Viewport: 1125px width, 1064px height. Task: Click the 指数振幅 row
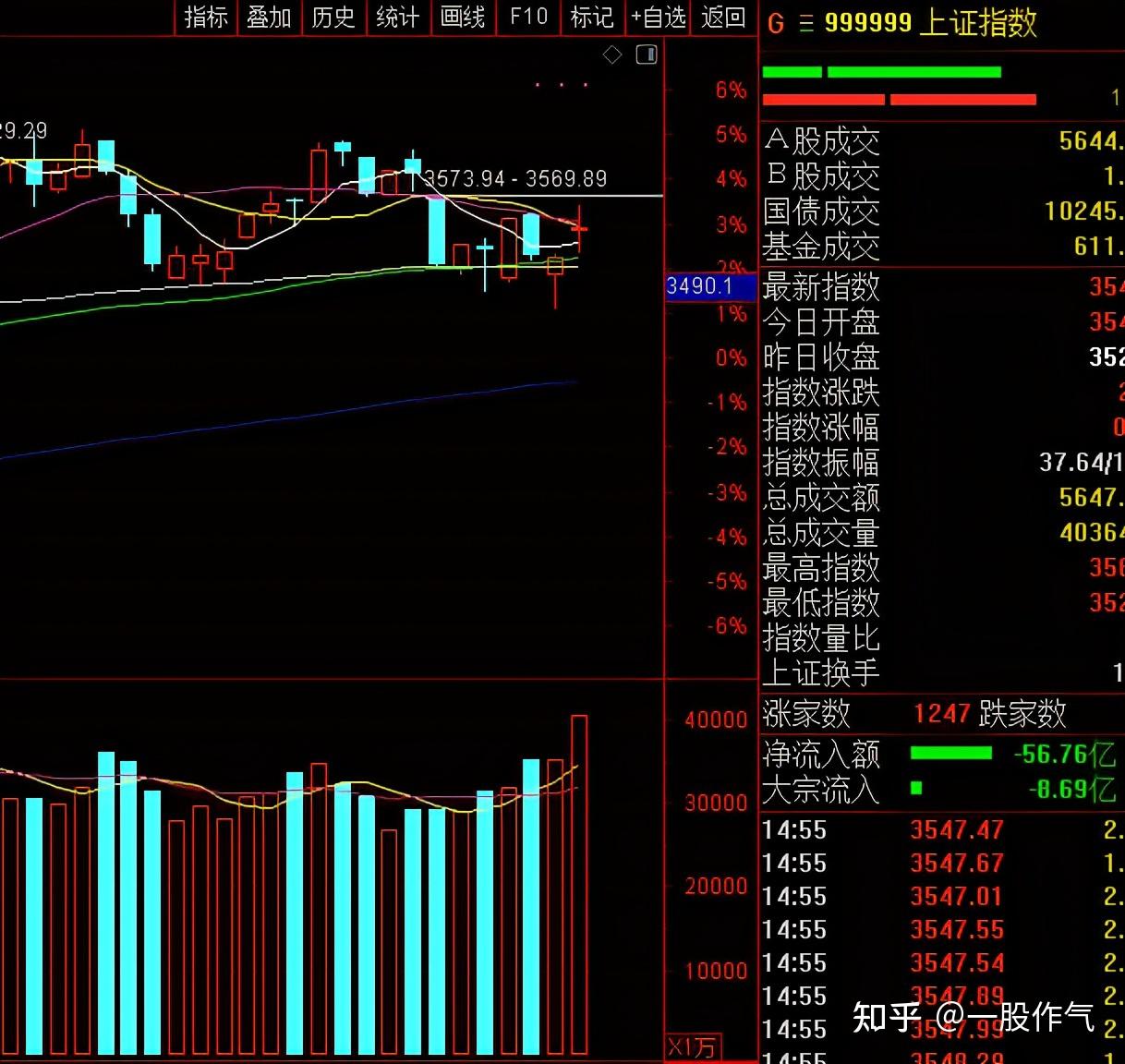pyautogui.click(x=942, y=463)
